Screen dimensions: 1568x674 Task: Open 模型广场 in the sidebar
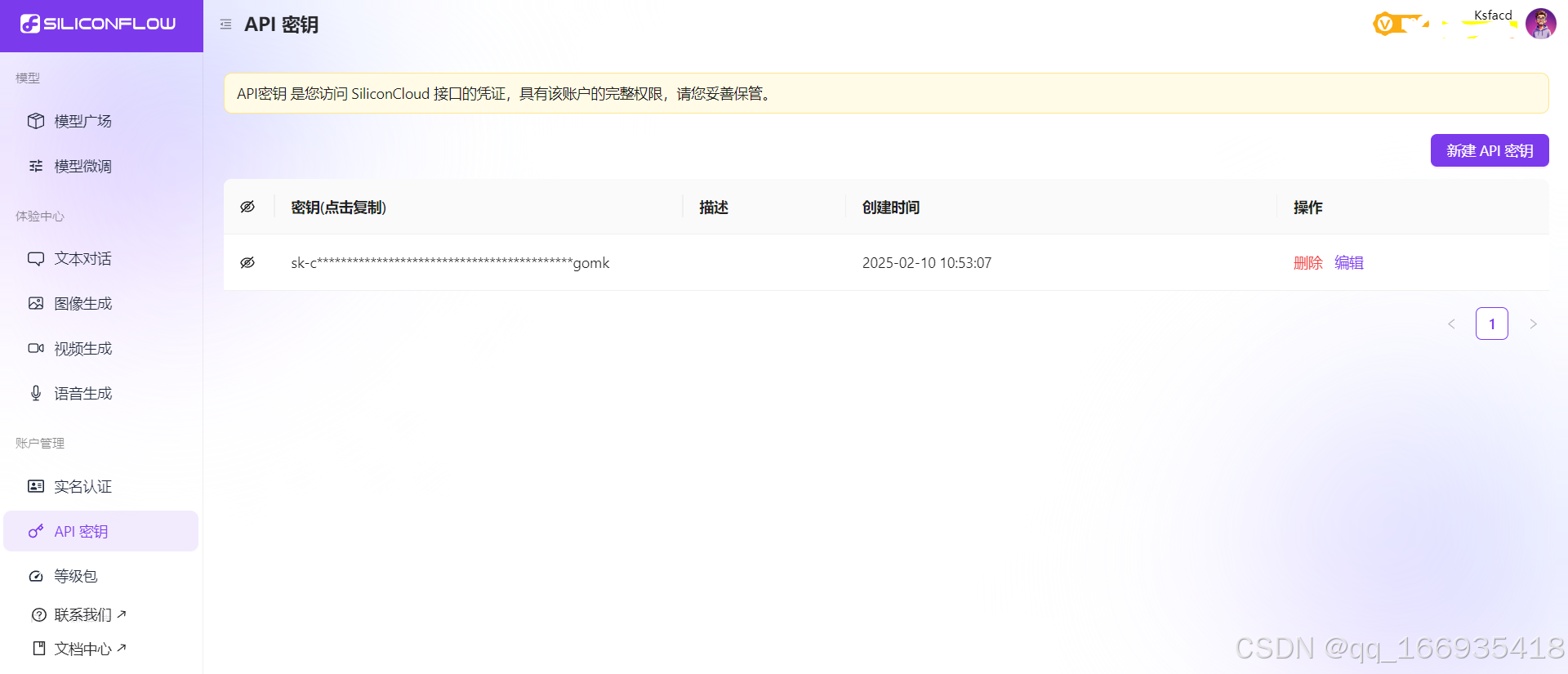(x=101, y=121)
